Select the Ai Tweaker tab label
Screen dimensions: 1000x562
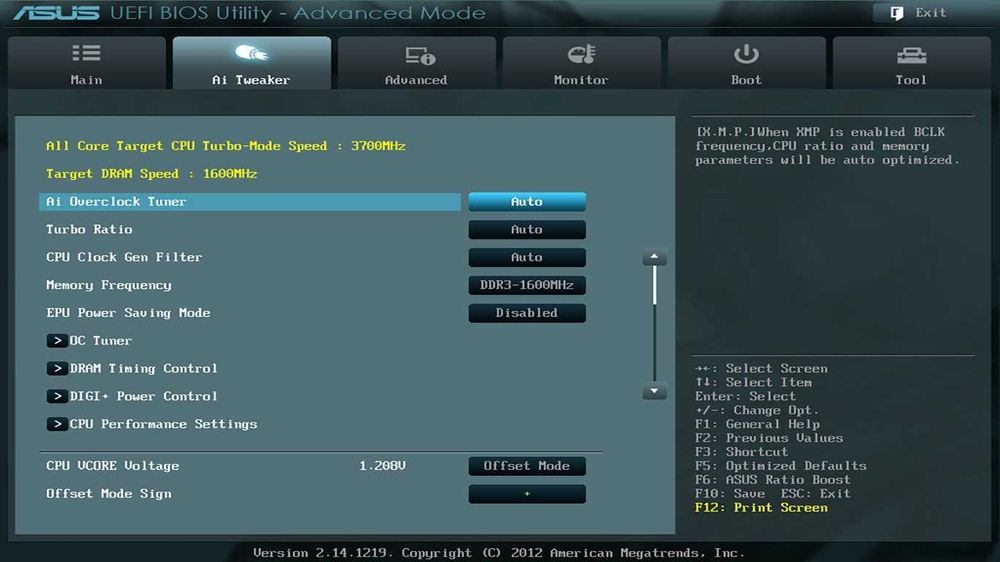pos(251,80)
